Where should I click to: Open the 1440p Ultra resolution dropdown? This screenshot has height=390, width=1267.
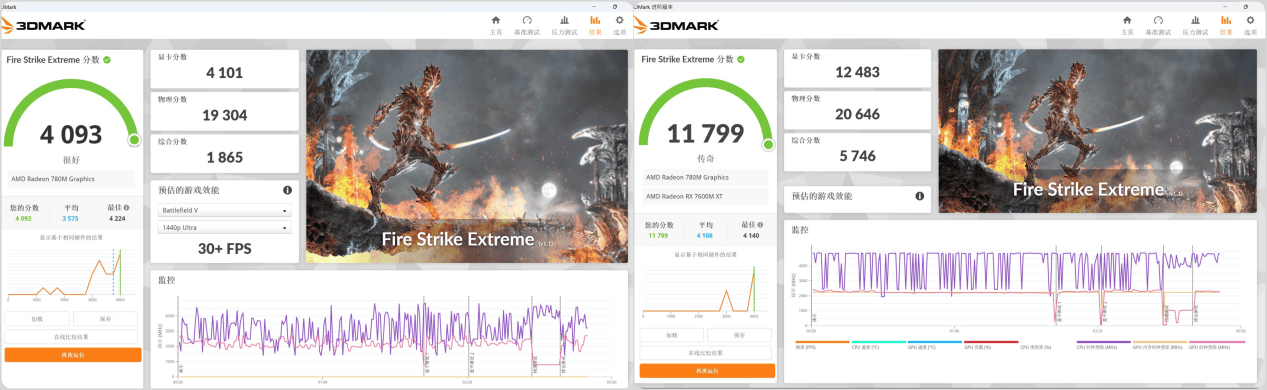pyautogui.click(x=225, y=228)
